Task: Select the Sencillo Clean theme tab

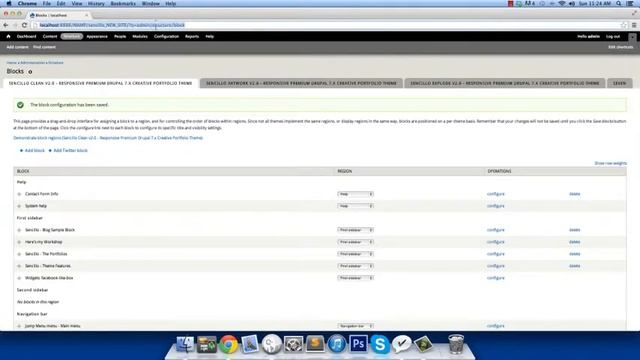Action: [100, 83]
